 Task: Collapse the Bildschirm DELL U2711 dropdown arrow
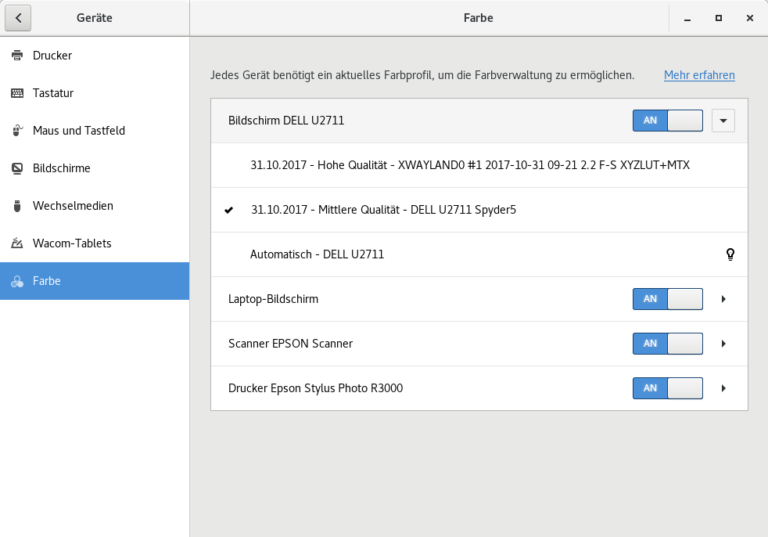coord(723,121)
